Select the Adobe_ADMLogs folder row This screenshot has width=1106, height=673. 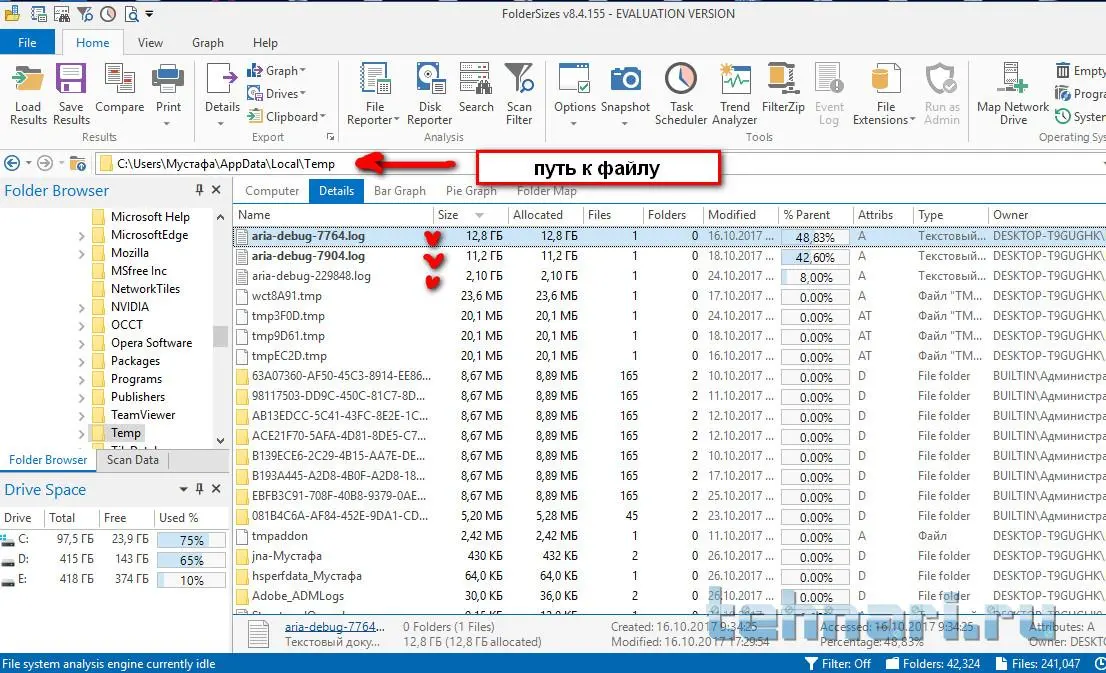point(669,596)
